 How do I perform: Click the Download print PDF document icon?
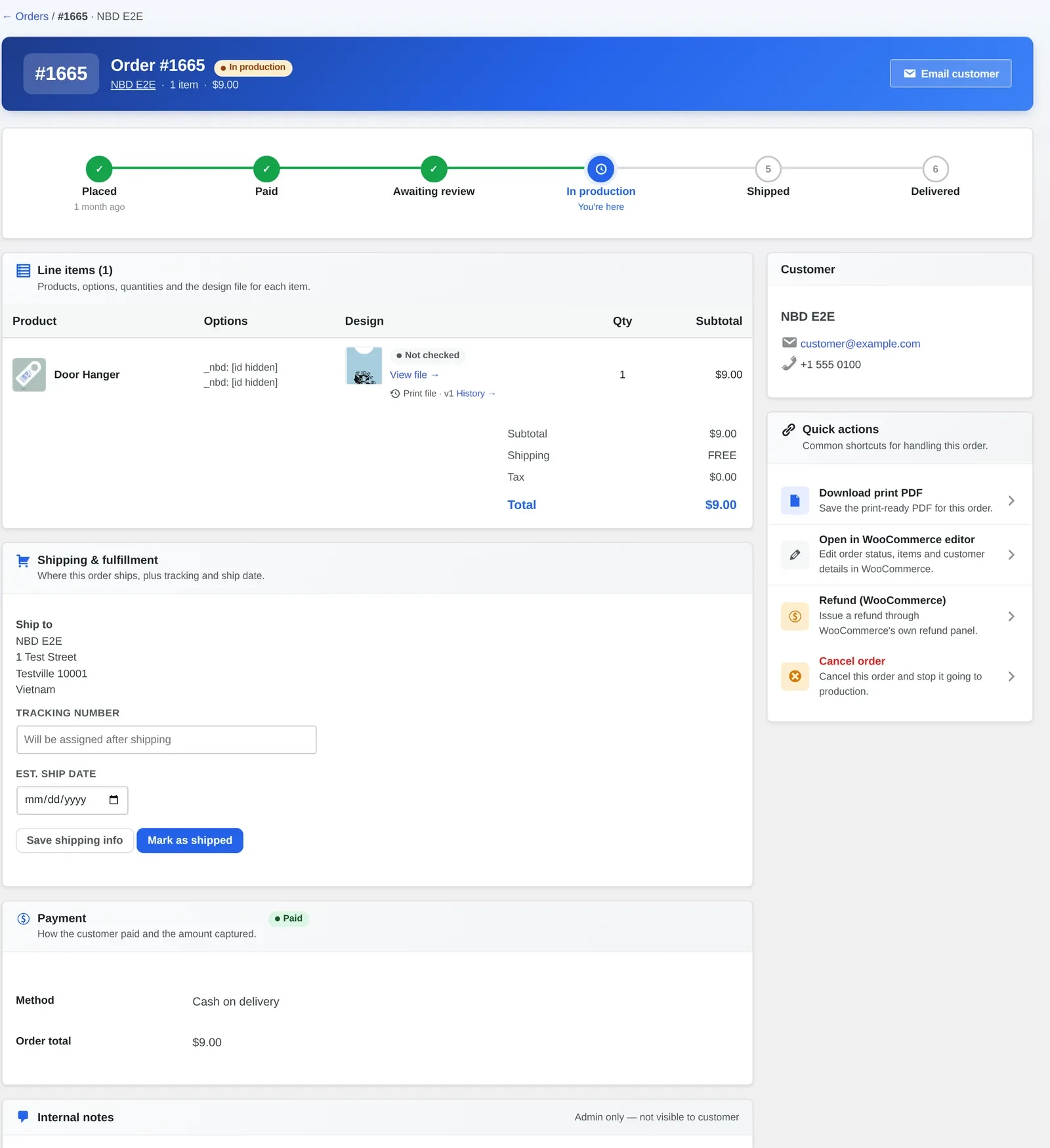[x=795, y=501]
